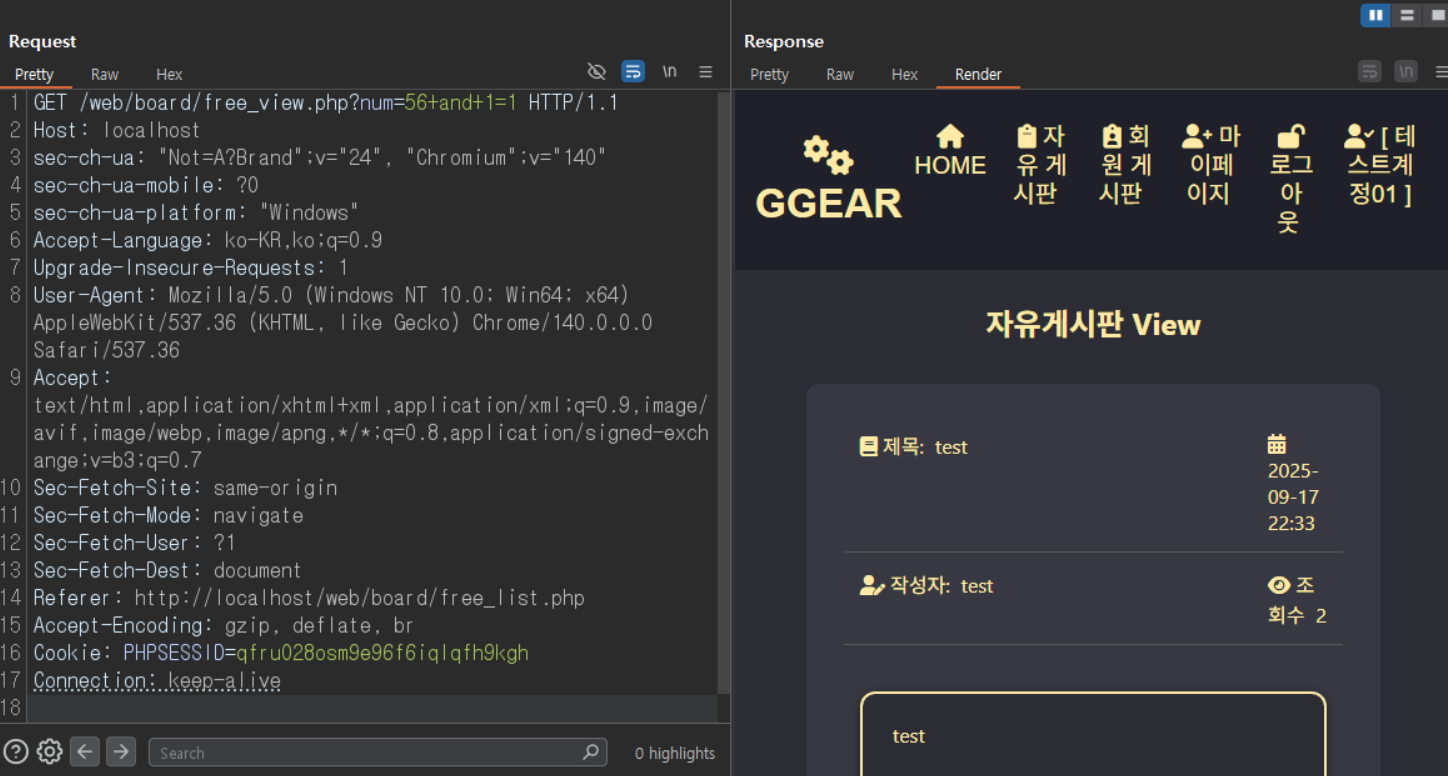
Task: Select top-bottom stacked layout icon
Action: (1407, 15)
